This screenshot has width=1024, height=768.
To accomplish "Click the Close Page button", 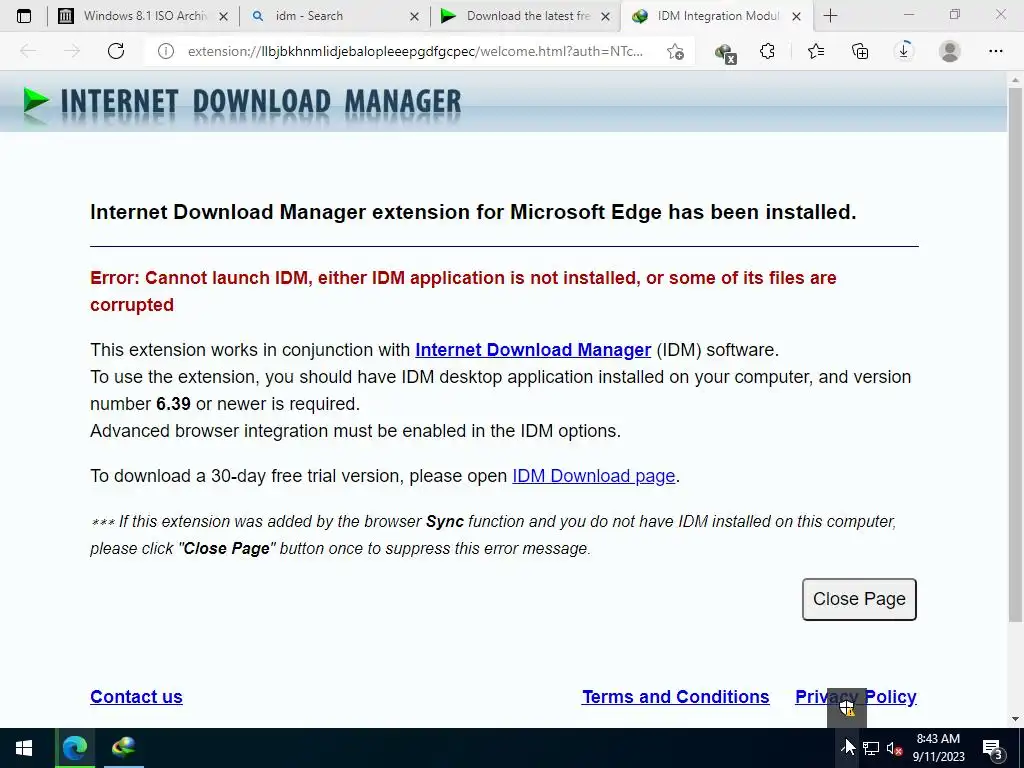I will point(859,599).
